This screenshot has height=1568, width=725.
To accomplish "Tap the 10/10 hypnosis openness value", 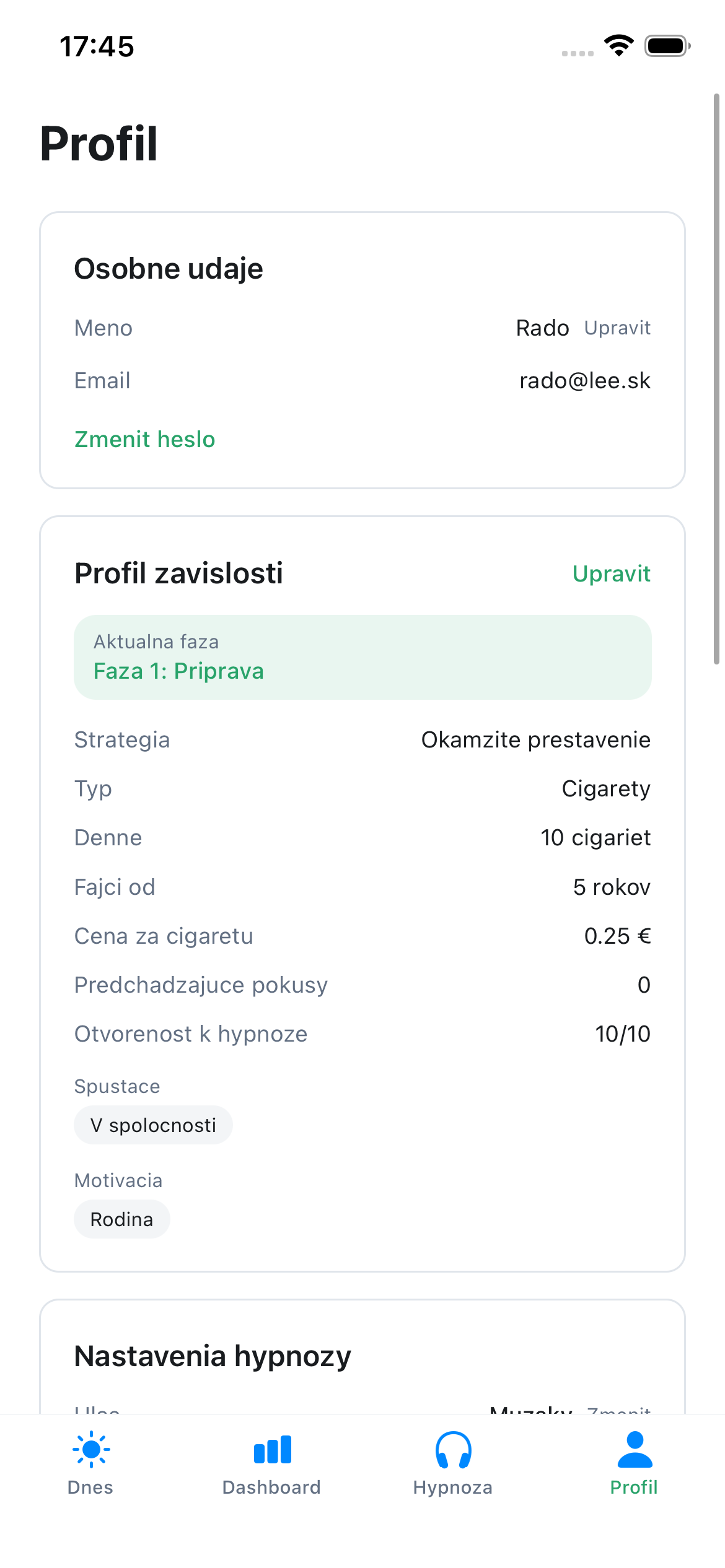I will click(x=622, y=1034).
